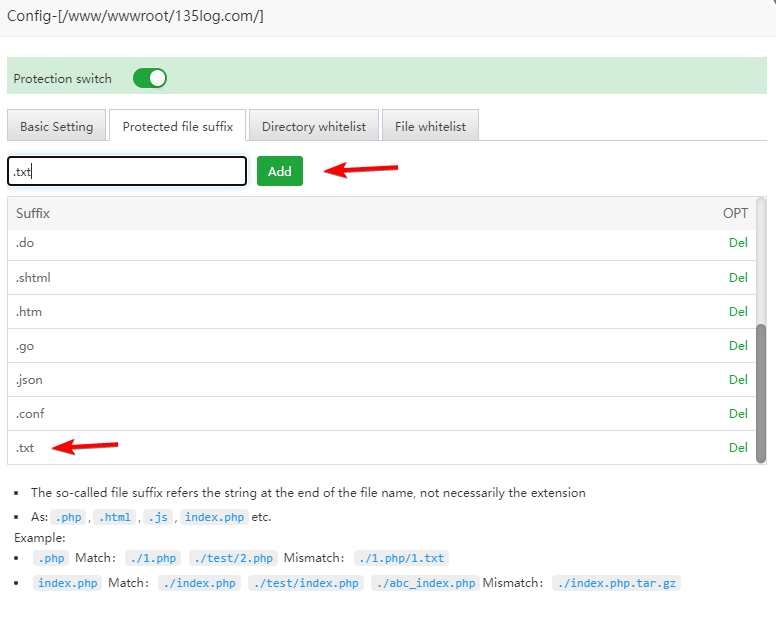Click the ./test/index.php match example
This screenshot has width=776, height=620.
pyautogui.click(x=306, y=583)
